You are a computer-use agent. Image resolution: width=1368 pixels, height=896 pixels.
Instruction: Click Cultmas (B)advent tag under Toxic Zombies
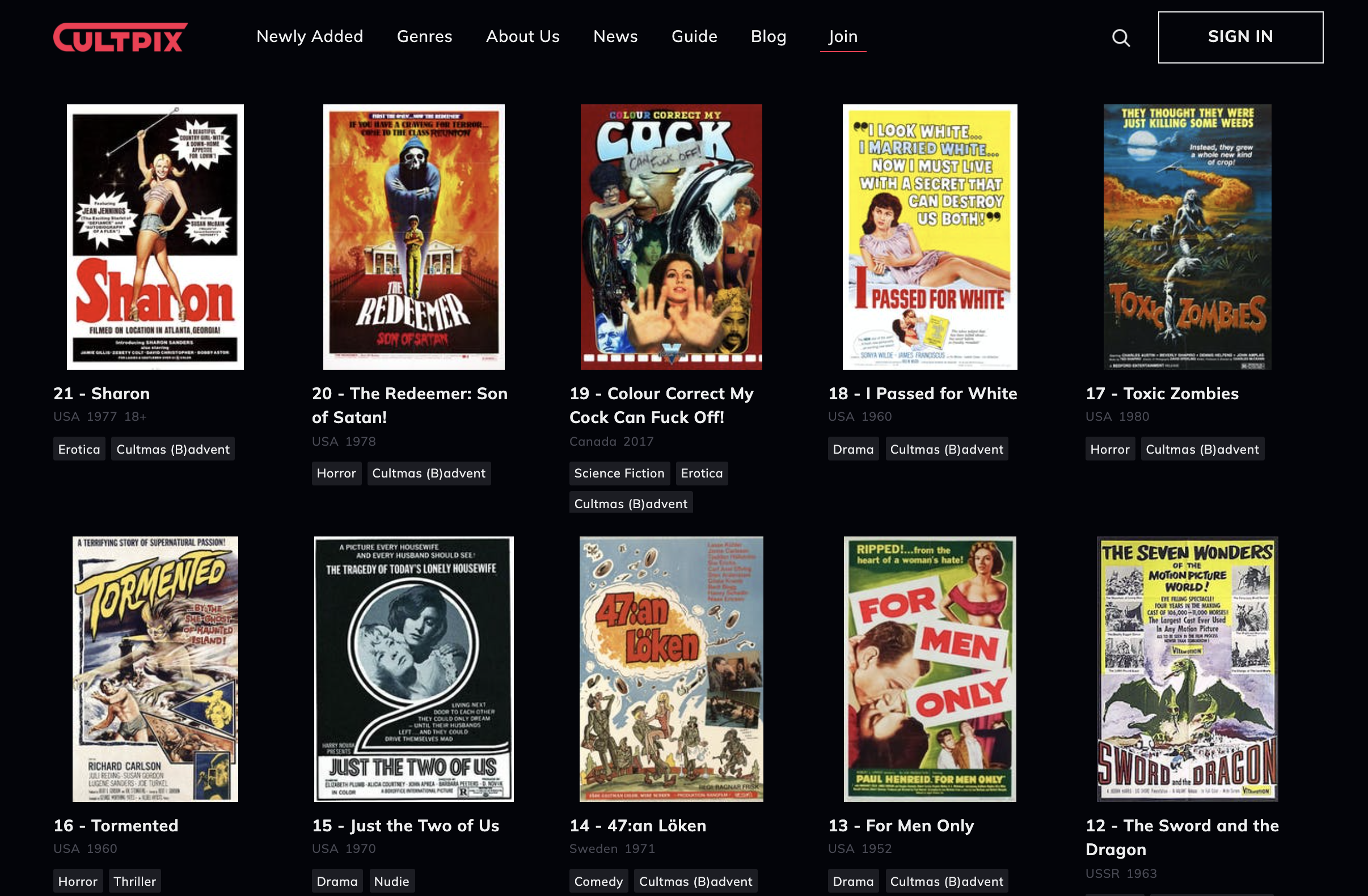click(x=1202, y=449)
